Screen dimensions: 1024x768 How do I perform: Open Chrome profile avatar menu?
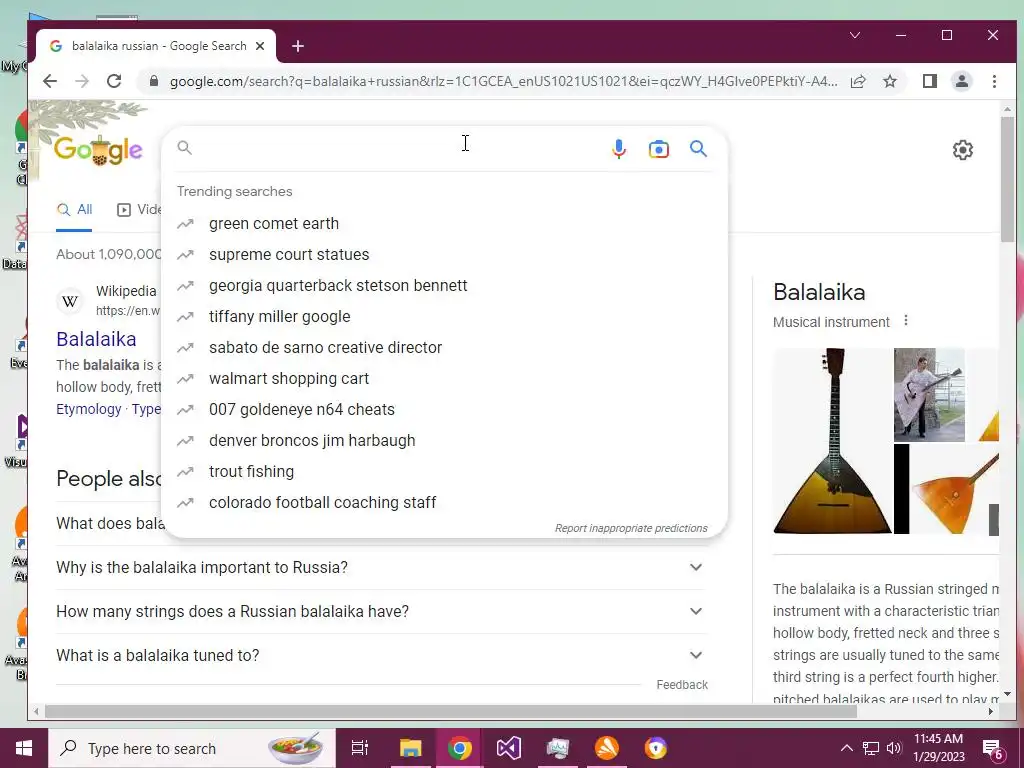[961, 81]
